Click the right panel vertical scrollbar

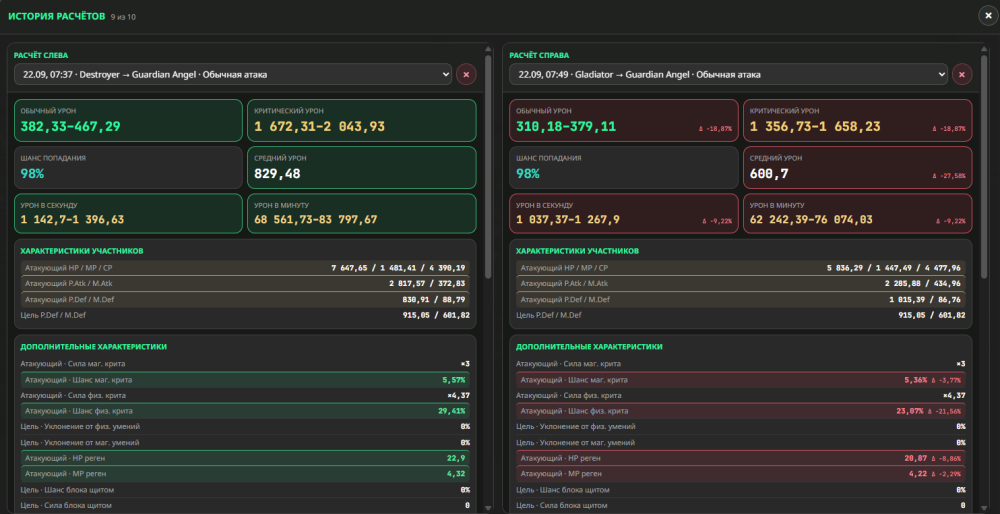click(x=983, y=166)
